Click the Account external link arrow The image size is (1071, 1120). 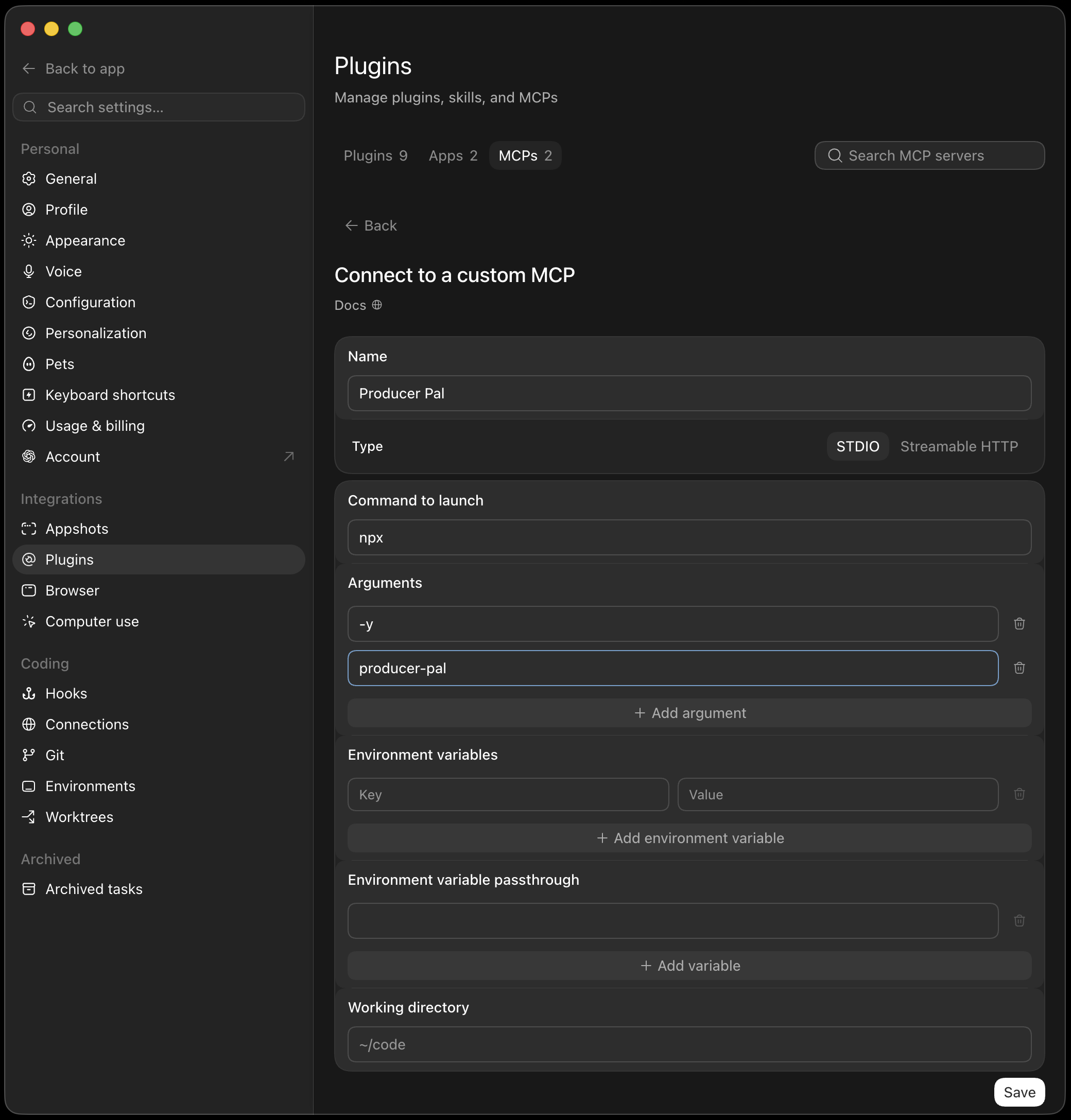coord(289,457)
